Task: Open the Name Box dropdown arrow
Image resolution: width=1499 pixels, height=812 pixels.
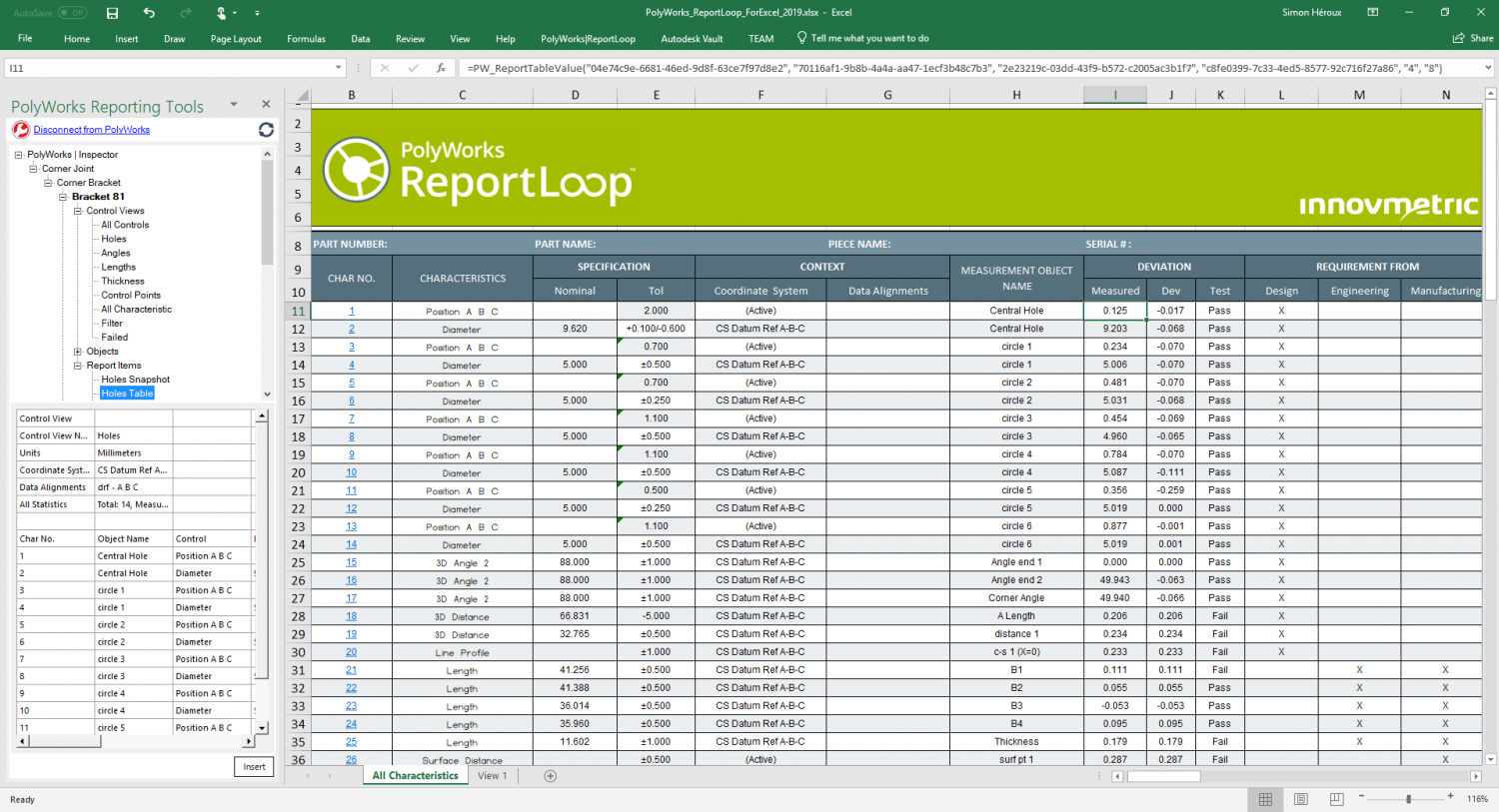Action: [338, 68]
